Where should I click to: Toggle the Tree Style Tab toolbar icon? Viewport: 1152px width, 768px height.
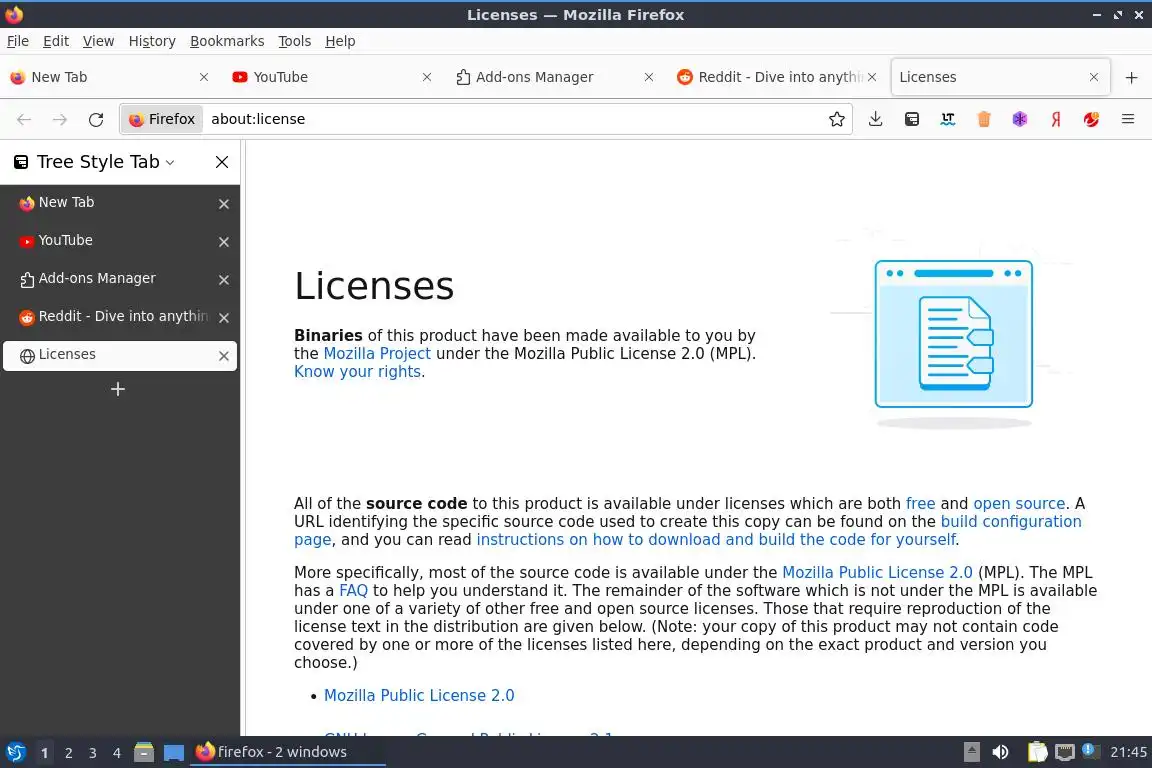(912, 119)
